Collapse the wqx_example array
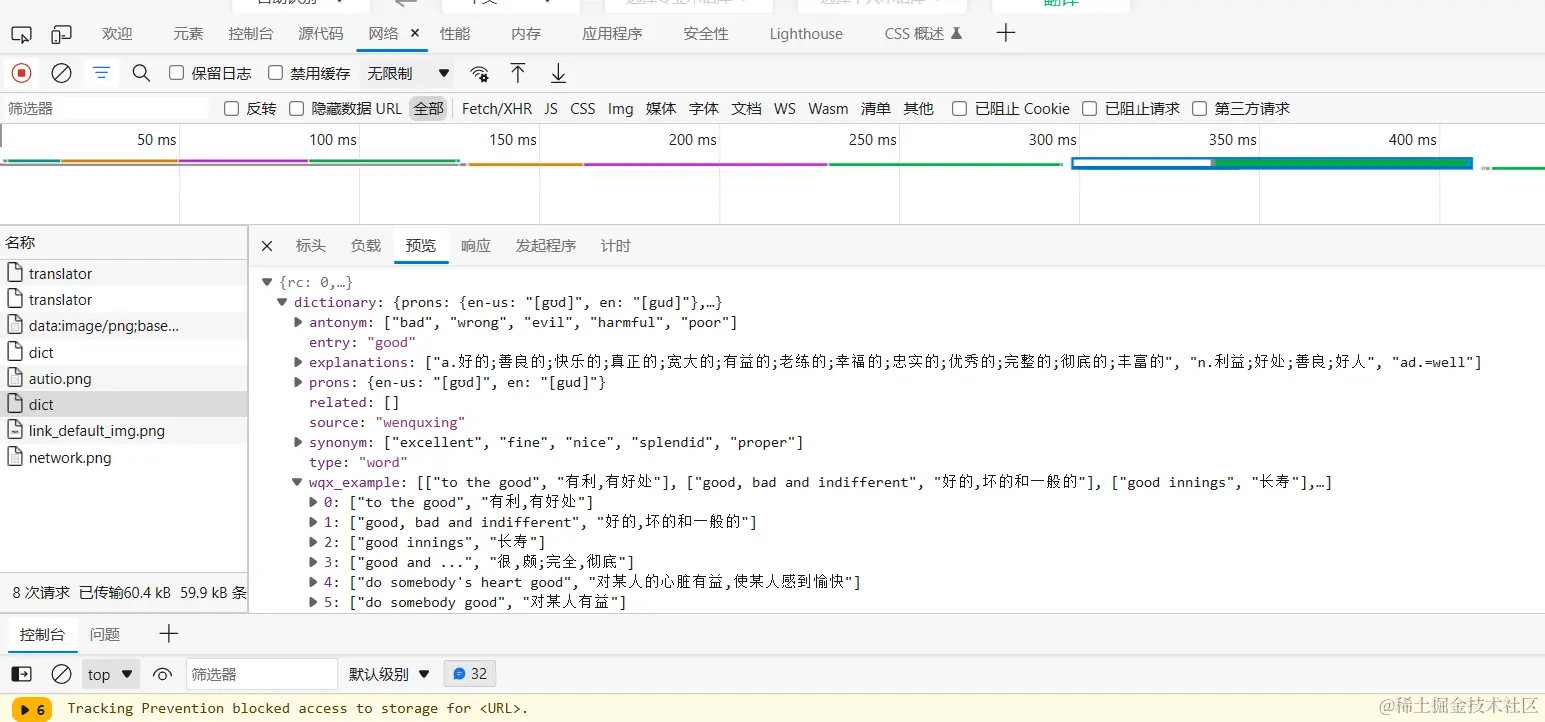Image resolution: width=1545 pixels, height=722 pixels. tap(298, 483)
